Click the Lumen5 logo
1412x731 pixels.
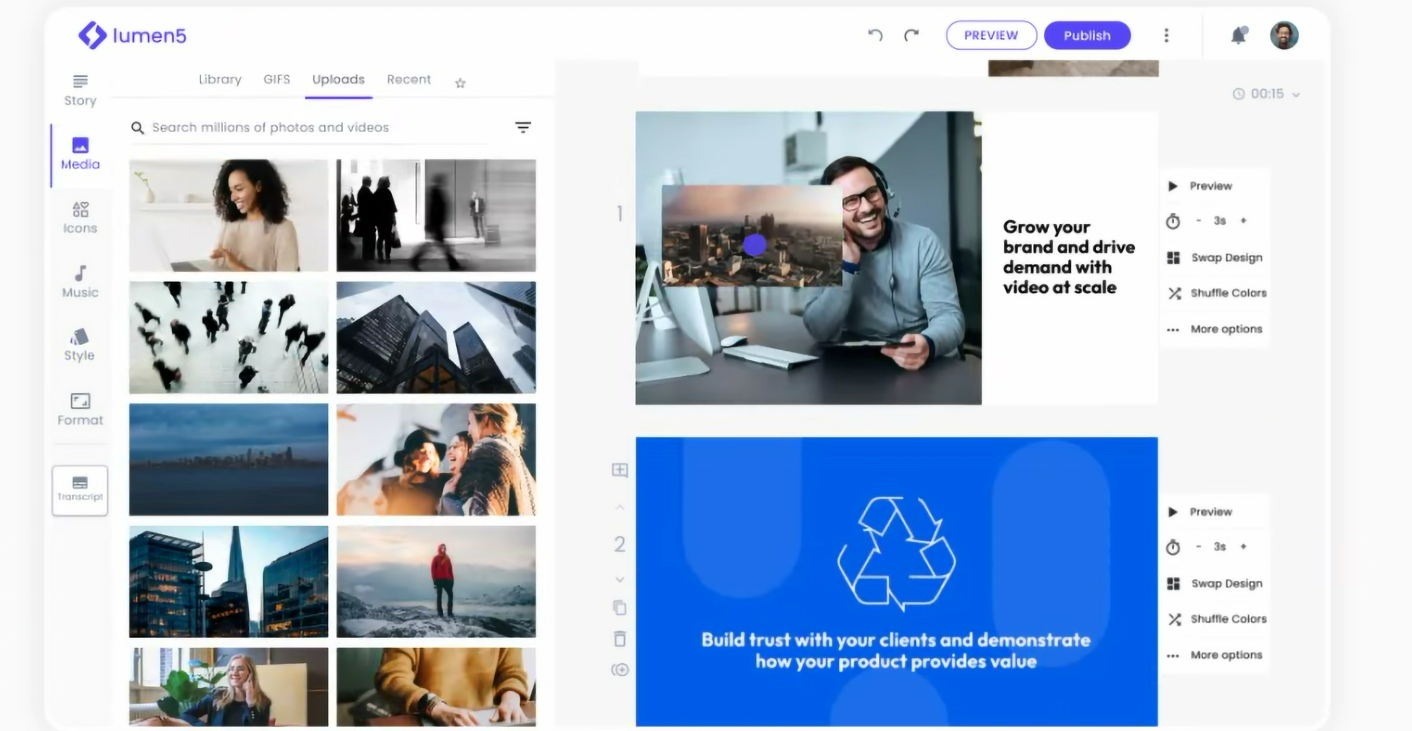[x=132, y=36]
